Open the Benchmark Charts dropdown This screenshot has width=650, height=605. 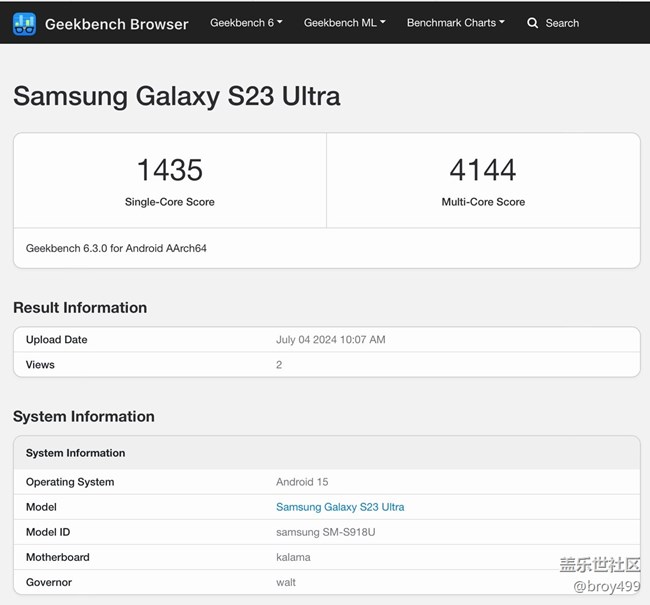click(455, 22)
